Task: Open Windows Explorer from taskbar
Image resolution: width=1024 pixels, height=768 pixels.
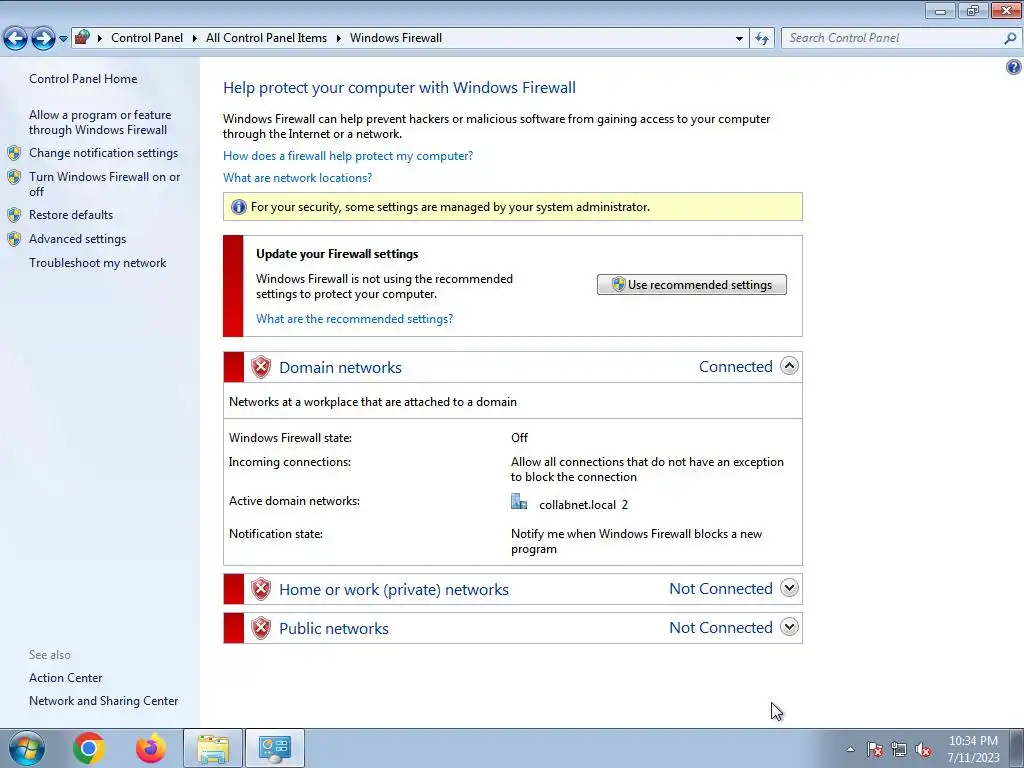Action: tap(213, 748)
